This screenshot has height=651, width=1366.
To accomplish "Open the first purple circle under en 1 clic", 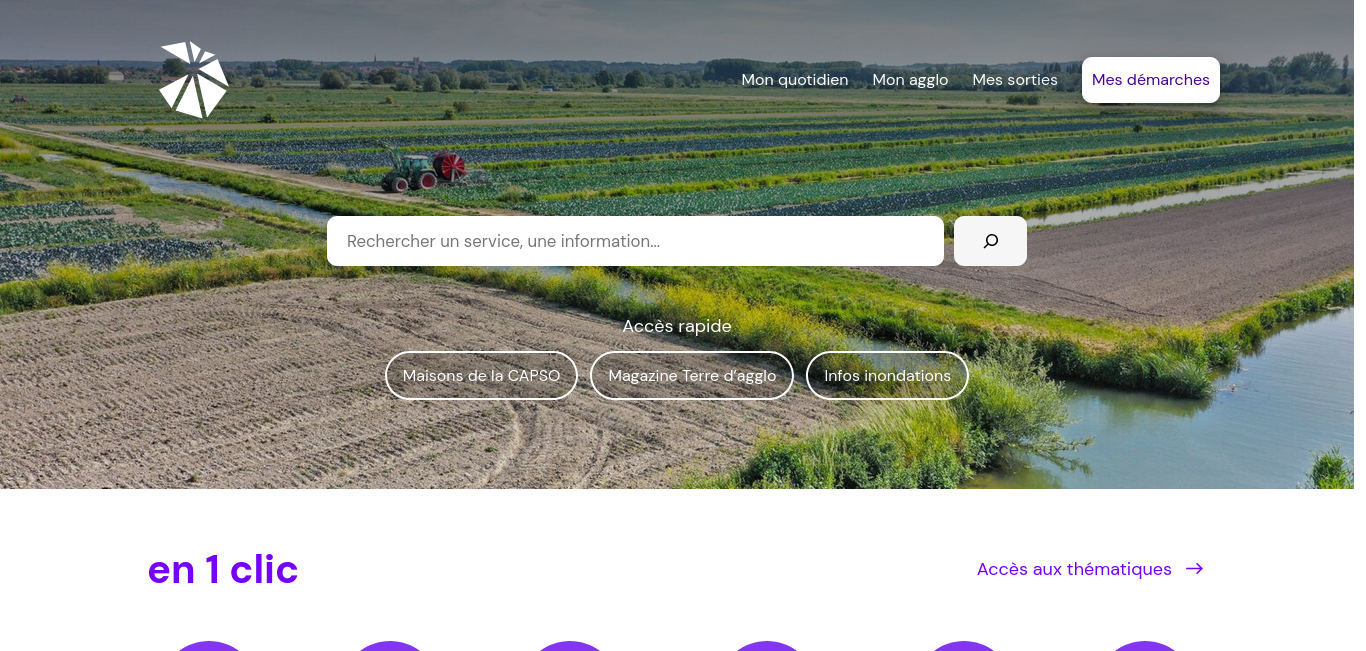I will 208,646.
